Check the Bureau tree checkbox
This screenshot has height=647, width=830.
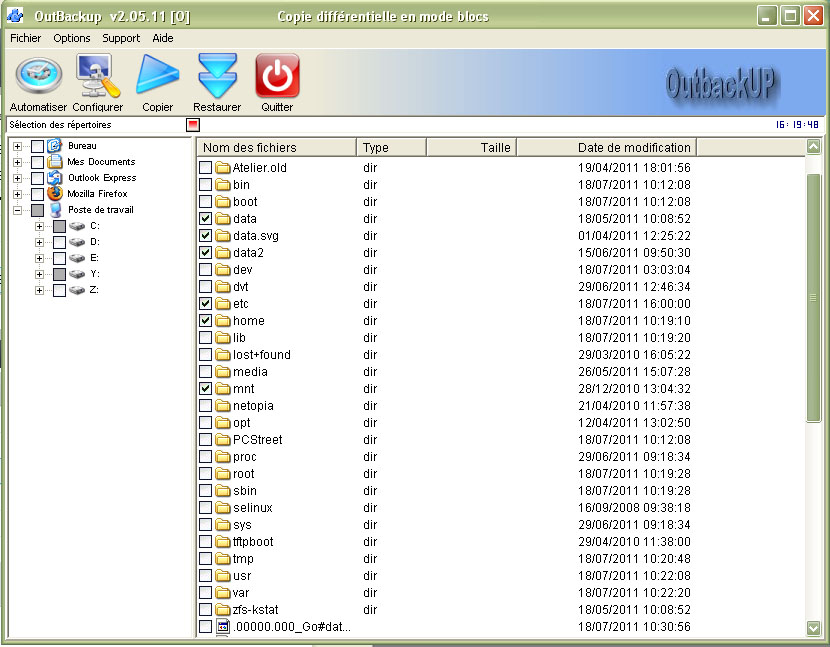tap(37, 146)
